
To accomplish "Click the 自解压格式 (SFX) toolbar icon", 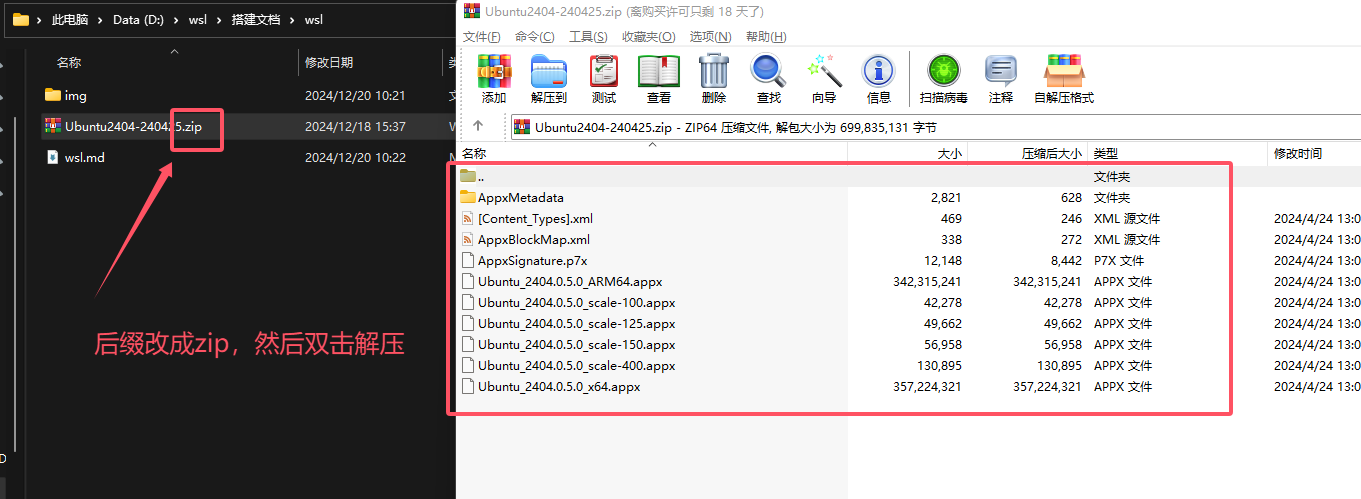I will pyautogui.click(x=1064, y=71).
